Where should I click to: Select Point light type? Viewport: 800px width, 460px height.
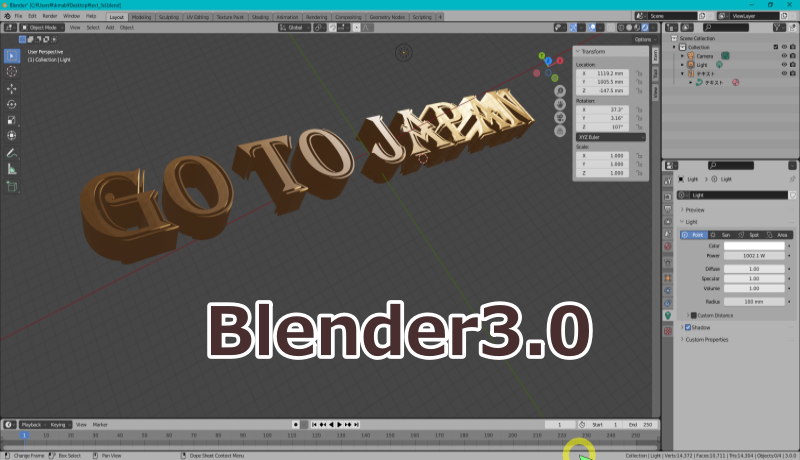694,235
